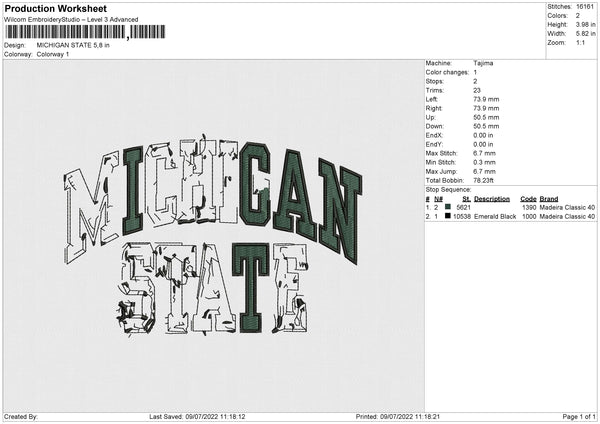Click the 'St.' column header
The image size is (600, 424).
pyautogui.click(x=466, y=199)
